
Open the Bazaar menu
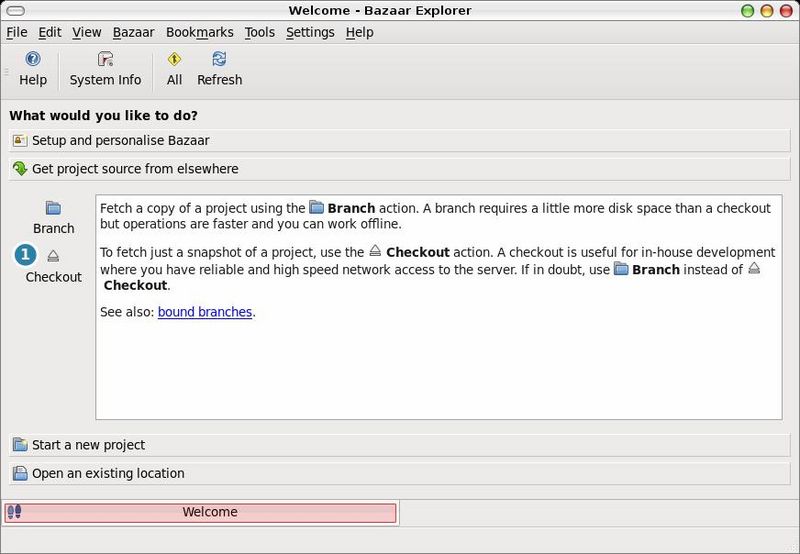(133, 32)
